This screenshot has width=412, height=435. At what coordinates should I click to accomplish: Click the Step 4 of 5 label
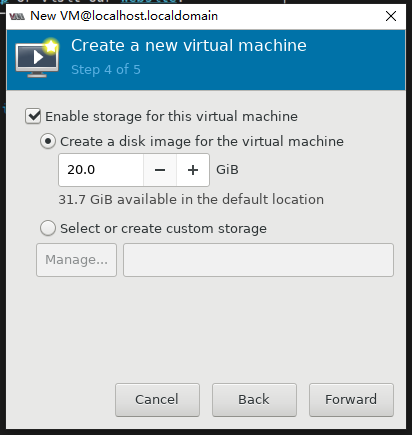pyautogui.click(x=106, y=70)
